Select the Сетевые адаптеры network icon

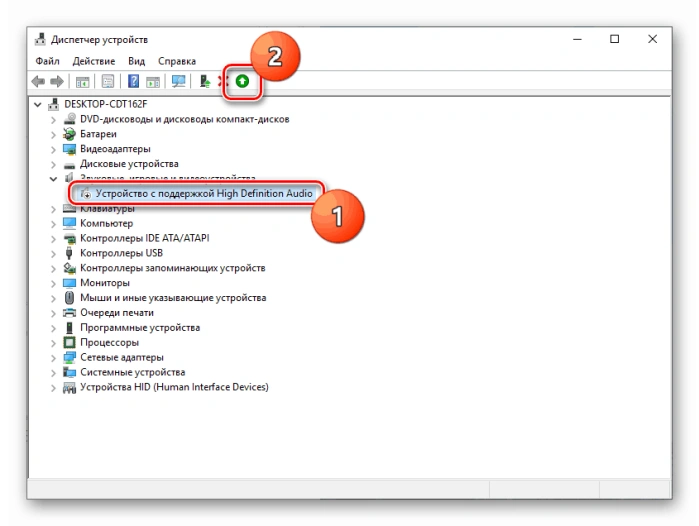[70, 357]
